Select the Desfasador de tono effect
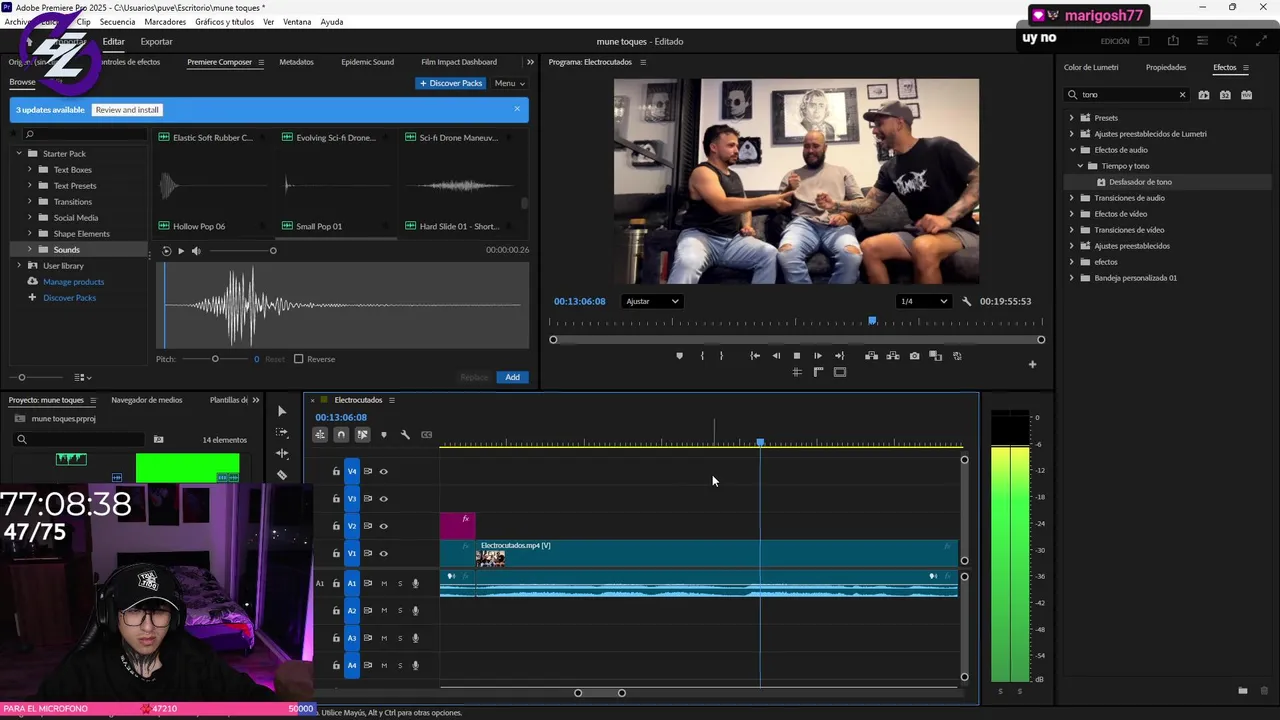This screenshot has height=720, width=1280. point(1140,182)
